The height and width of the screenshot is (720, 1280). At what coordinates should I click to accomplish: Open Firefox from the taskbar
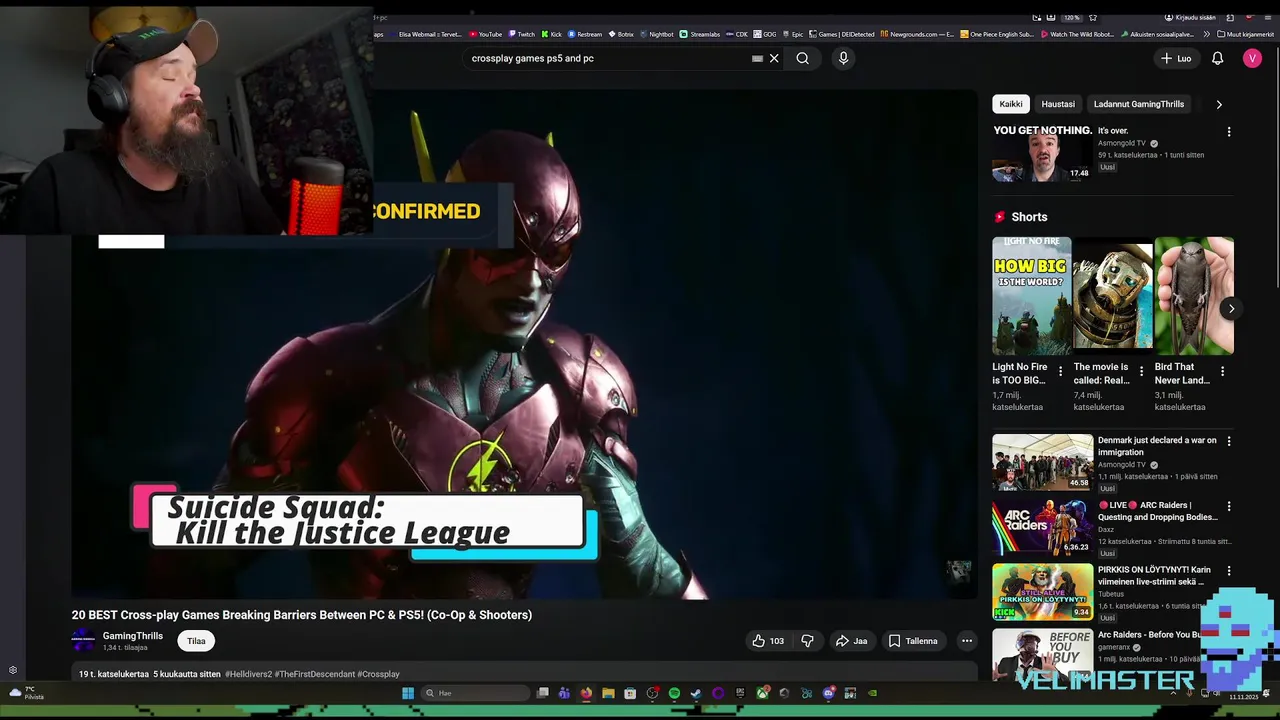pyautogui.click(x=586, y=693)
